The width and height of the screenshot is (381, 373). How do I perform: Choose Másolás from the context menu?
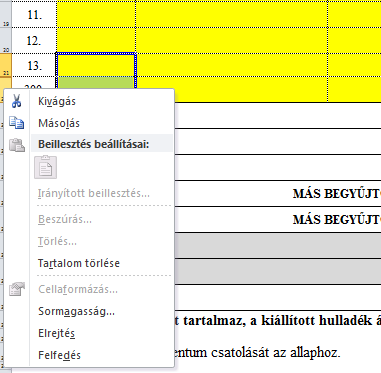pos(59,123)
